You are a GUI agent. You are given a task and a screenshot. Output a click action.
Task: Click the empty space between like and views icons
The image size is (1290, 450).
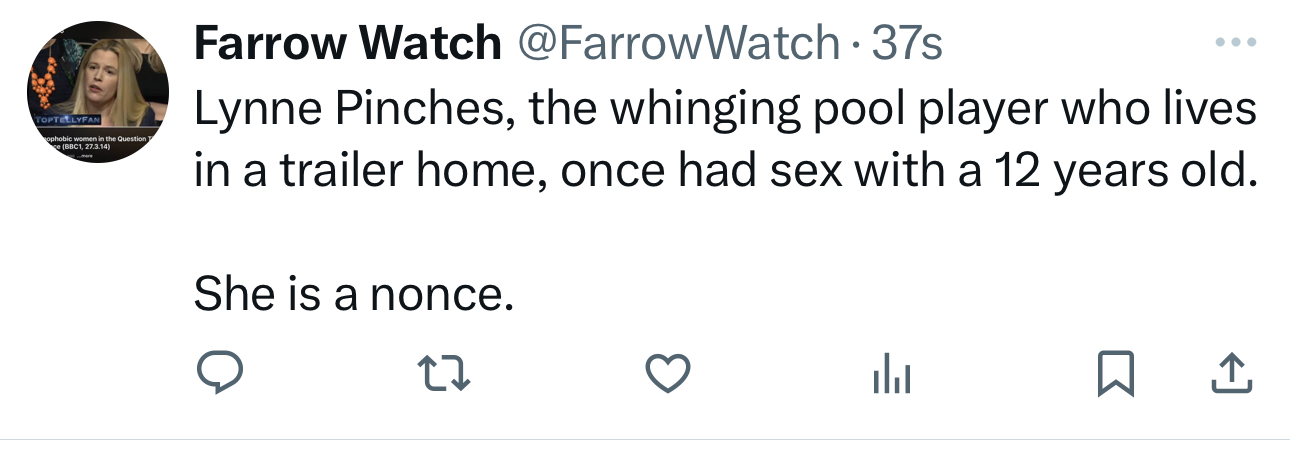click(x=778, y=375)
